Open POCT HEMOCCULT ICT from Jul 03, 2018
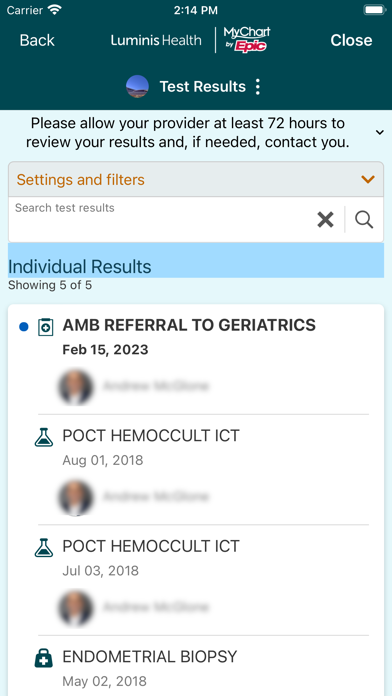This screenshot has width=392, height=696. [x=196, y=580]
